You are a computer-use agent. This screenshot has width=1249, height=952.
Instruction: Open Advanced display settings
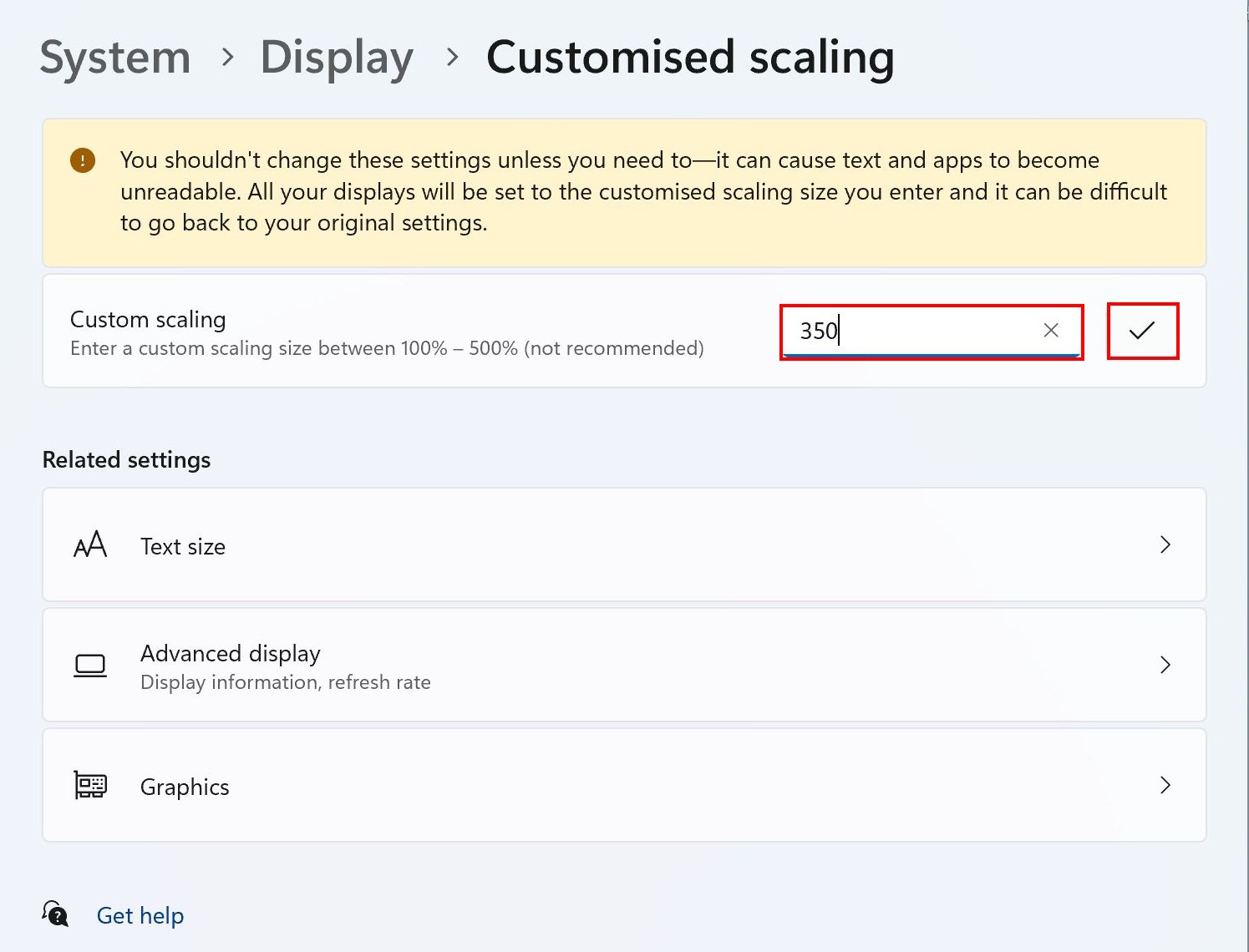point(624,665)
